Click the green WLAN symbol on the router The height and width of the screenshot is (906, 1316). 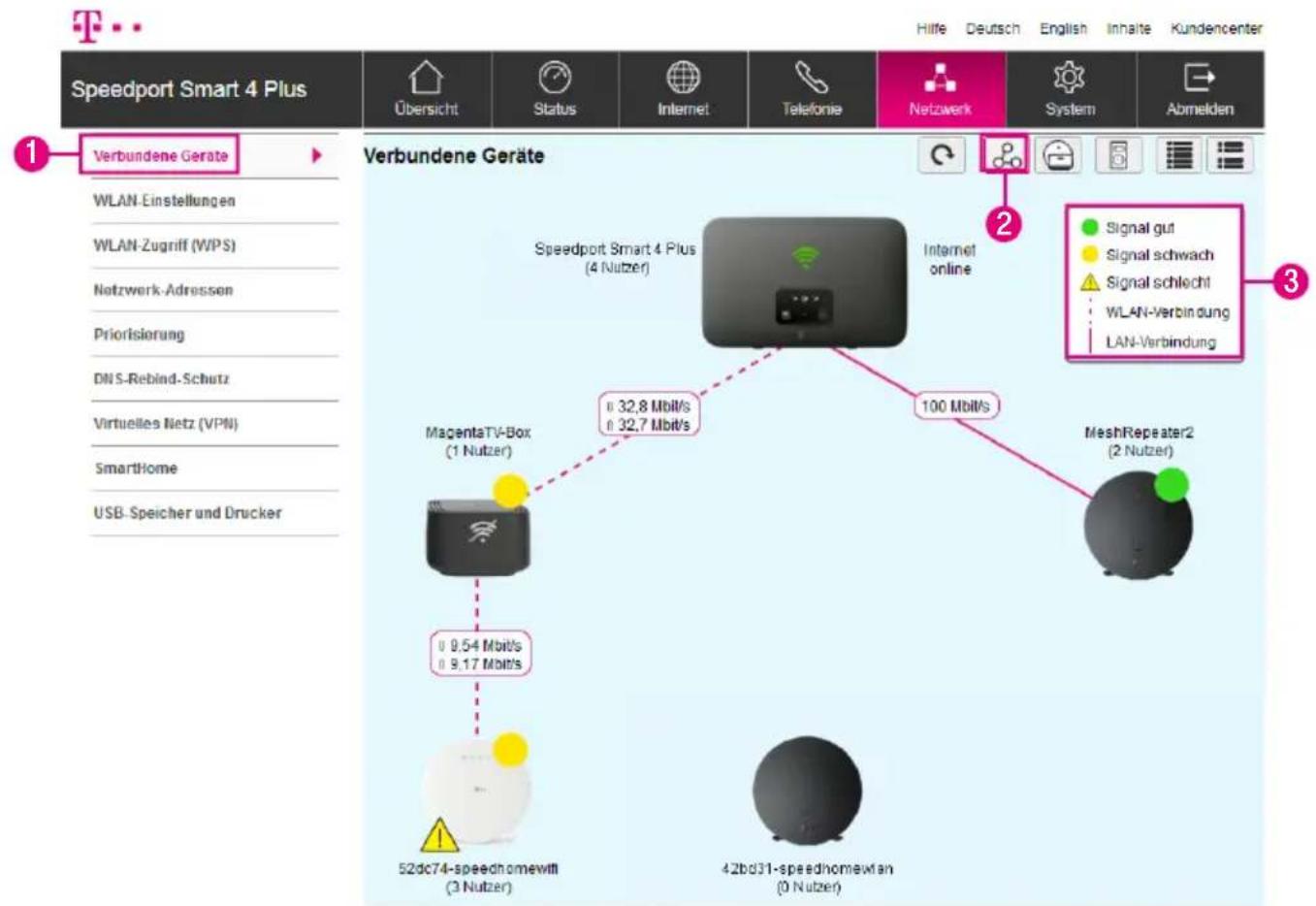(805, 257)
